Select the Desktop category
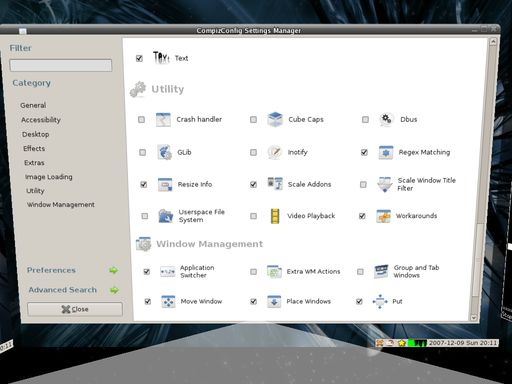 pos(35,134)
